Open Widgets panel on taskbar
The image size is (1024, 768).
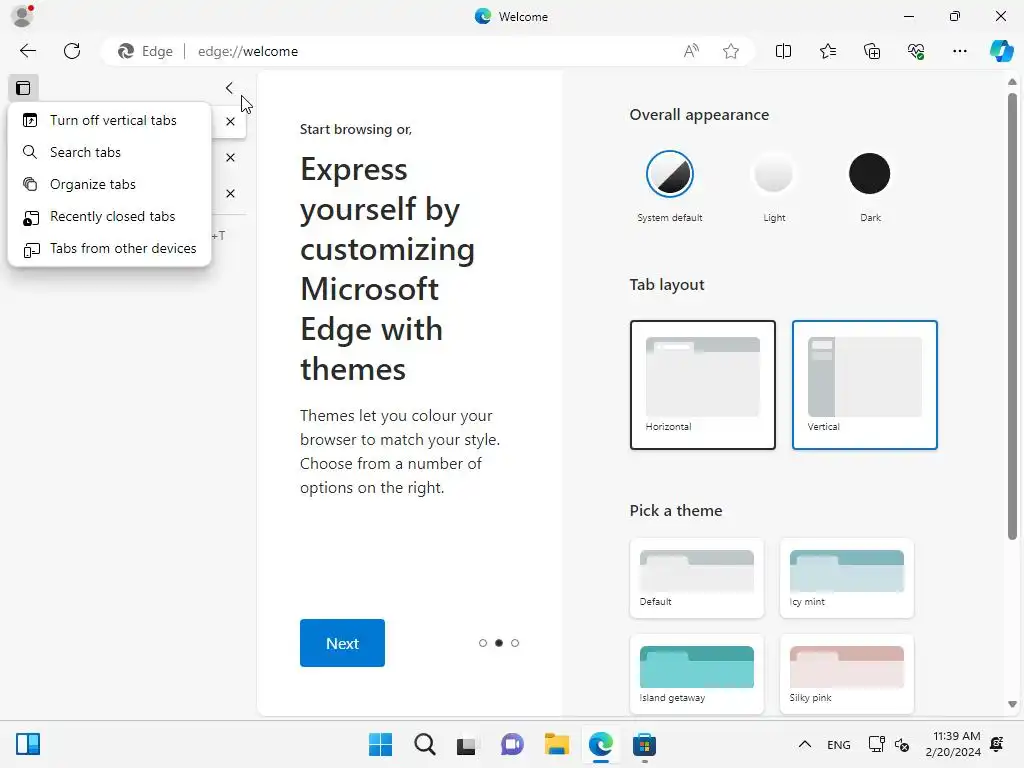(28, 744)
